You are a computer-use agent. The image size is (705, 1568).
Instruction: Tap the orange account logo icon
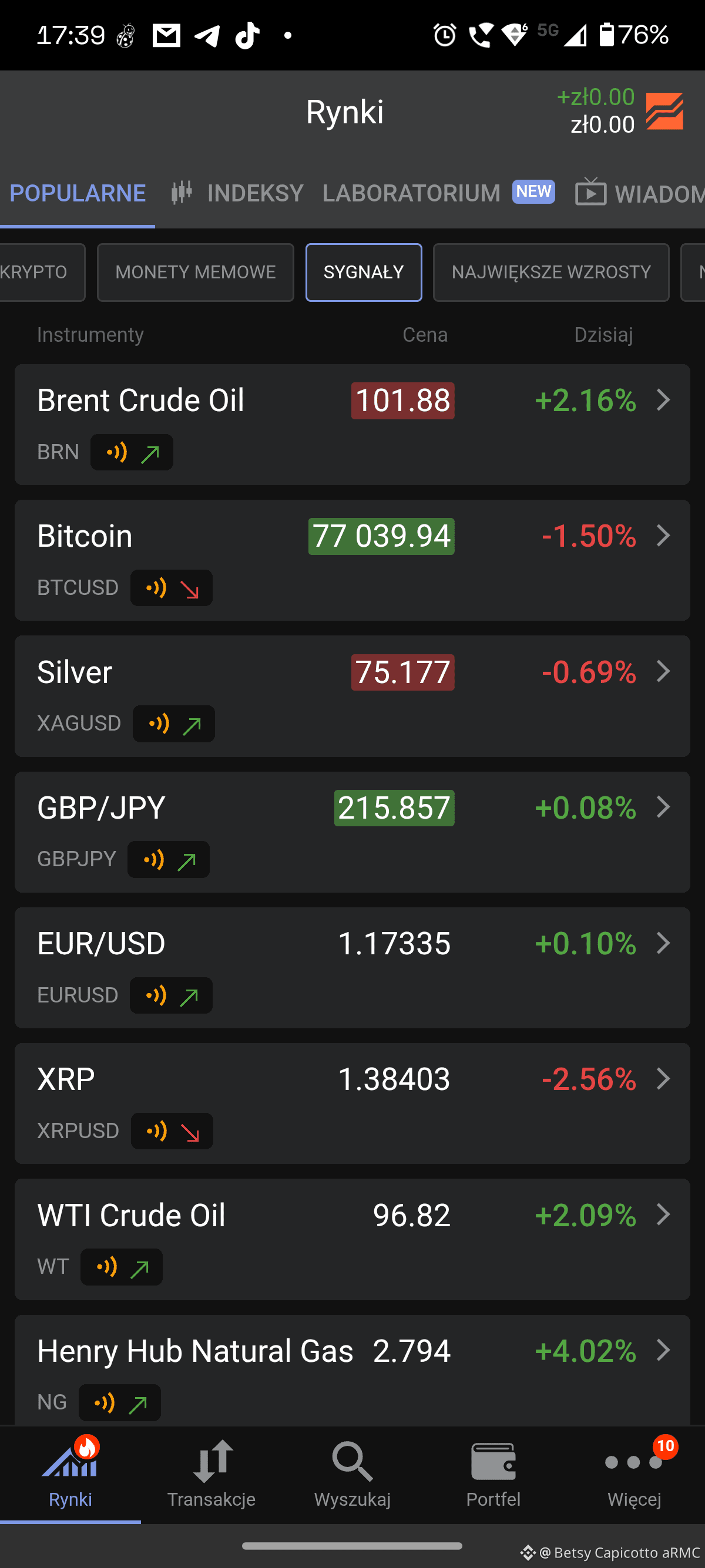(664, 112)
